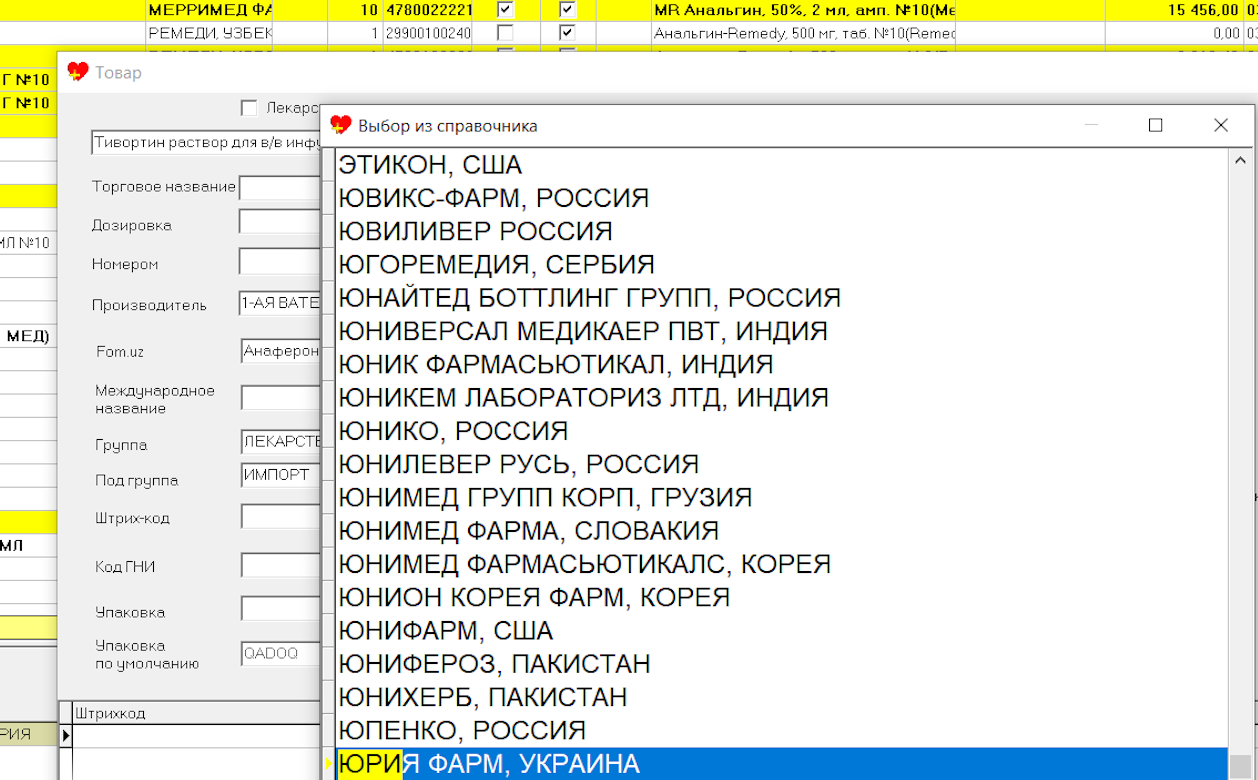Select ЮВИЛИВЕР РОССИЯ entry
1258x780 pixels.
pyautogui.click(x=781, y=231)
